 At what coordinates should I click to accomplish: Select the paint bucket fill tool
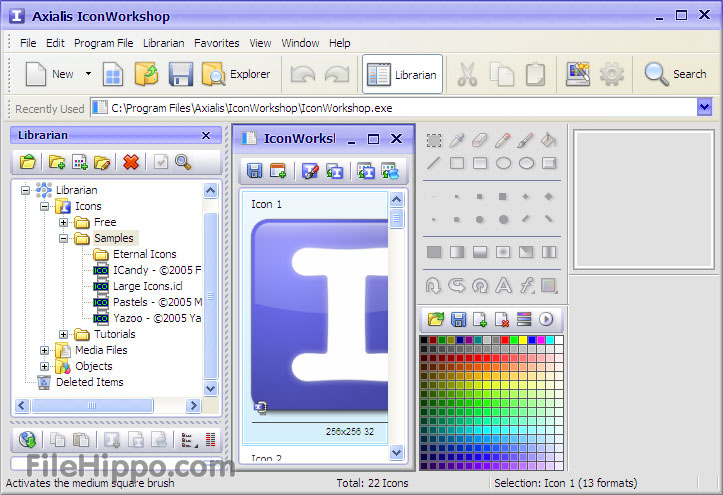click(548, 140)
